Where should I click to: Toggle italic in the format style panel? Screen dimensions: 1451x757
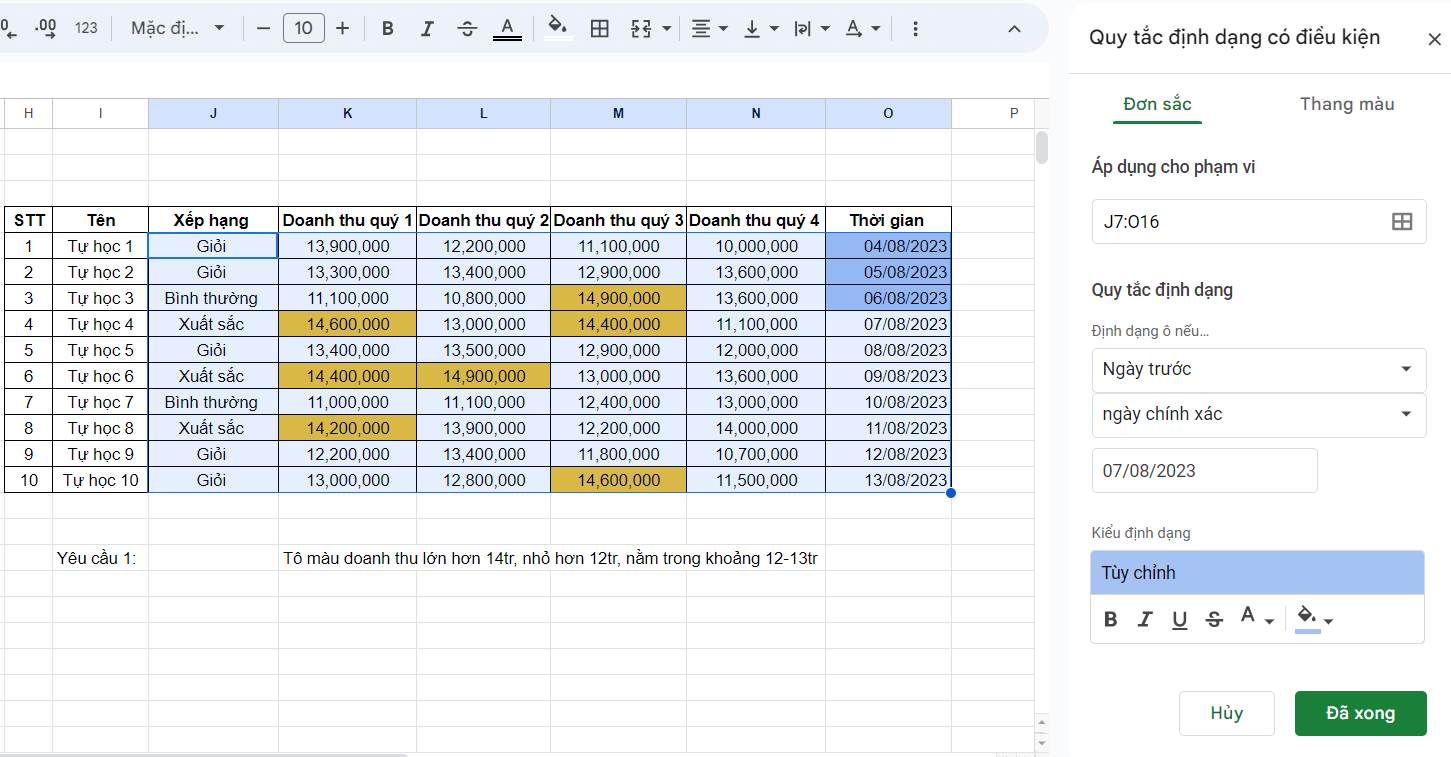point(1145,620)
